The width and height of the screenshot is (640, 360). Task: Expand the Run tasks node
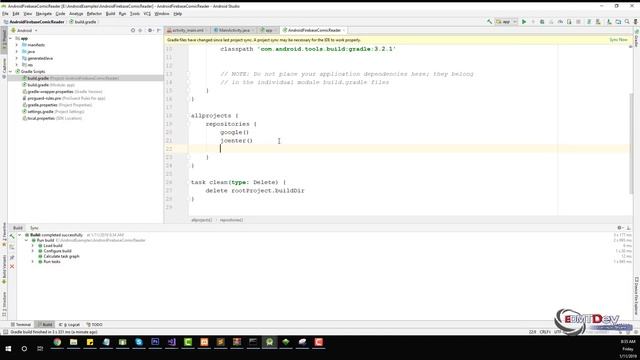point(33,262)
